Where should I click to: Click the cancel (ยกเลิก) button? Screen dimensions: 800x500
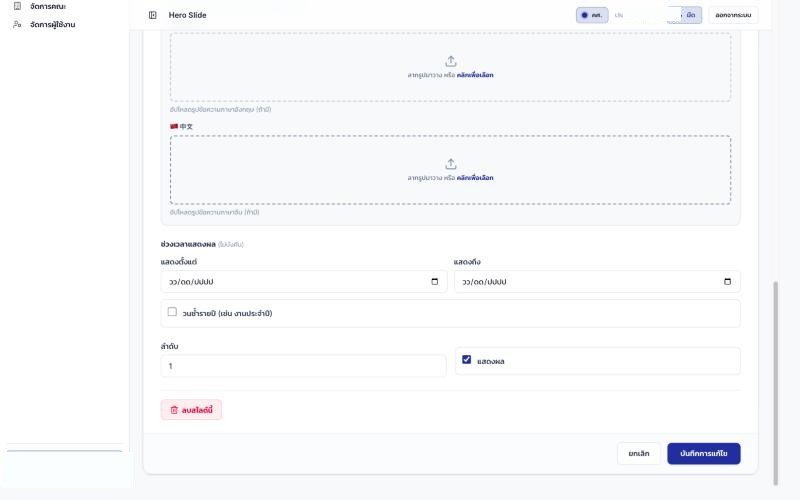[639, 454]
